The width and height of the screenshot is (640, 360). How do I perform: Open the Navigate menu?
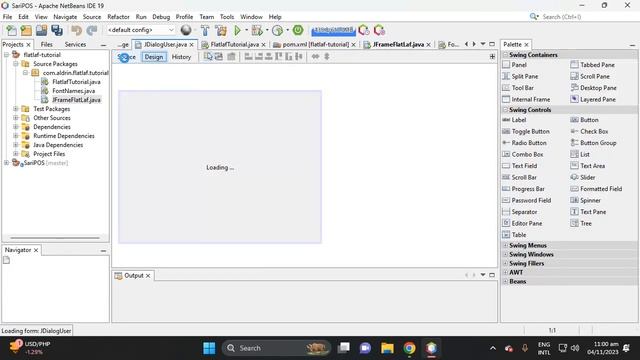point(65,17)
